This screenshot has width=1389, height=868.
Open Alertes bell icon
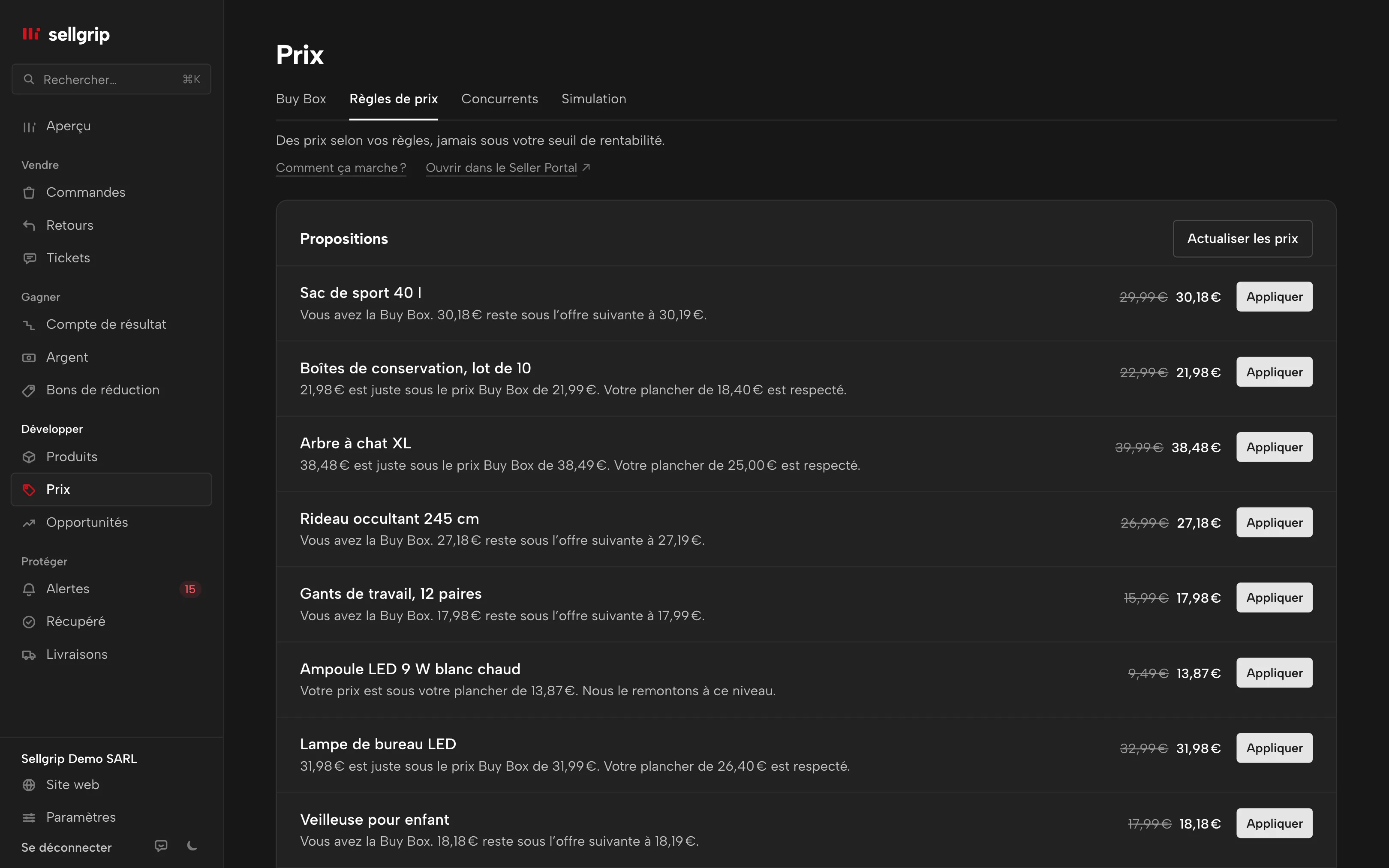pyautogui.click(x=29, y=589)
